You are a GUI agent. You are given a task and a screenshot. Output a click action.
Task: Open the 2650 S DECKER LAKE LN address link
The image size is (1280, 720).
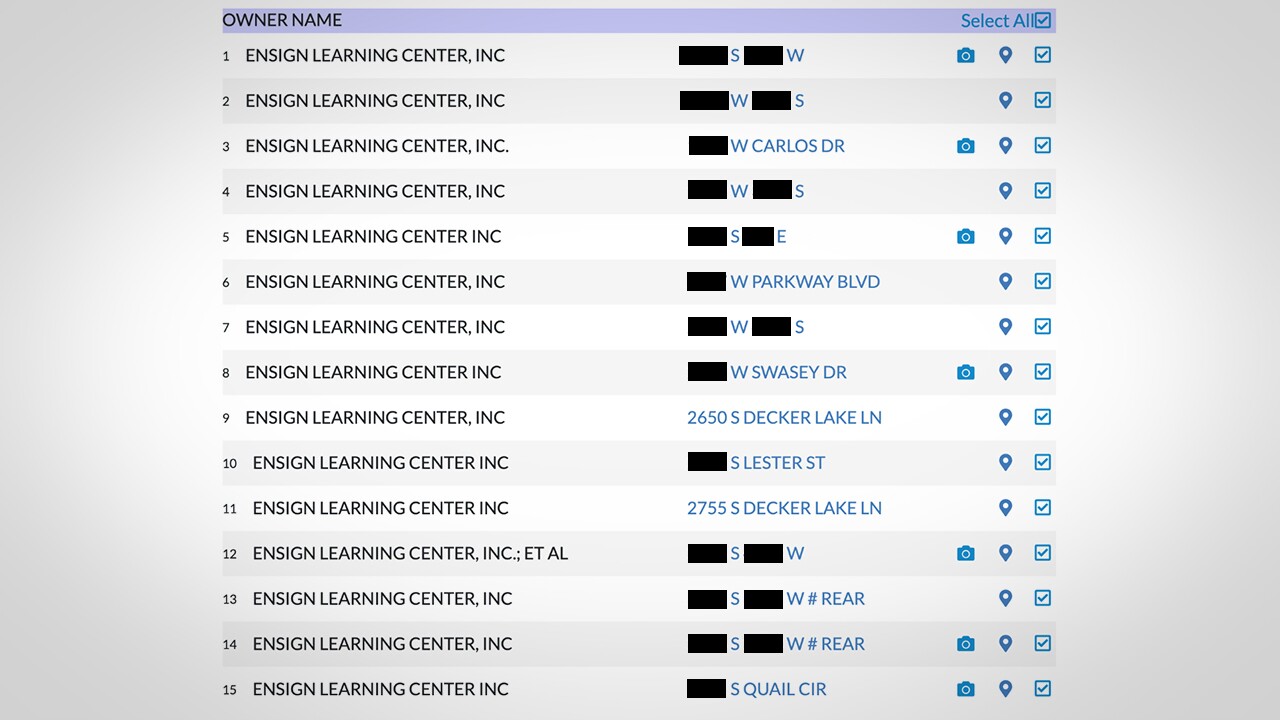coord(784,417)
